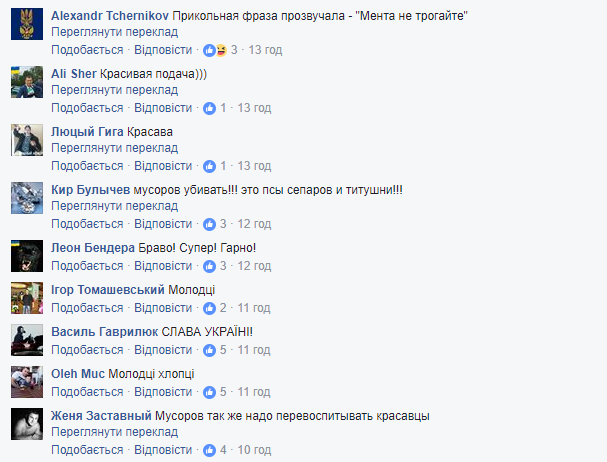Image resolution: width=607 pixels, height=462 pixels.
Task: Click Переглянути переклад under Женя Заставный's comment
Action: point(114,432)
